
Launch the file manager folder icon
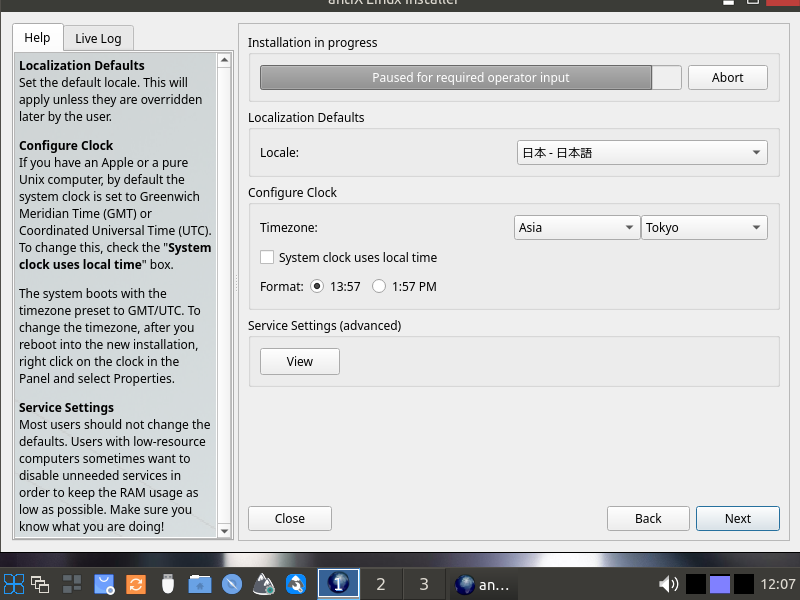point(200,584)
